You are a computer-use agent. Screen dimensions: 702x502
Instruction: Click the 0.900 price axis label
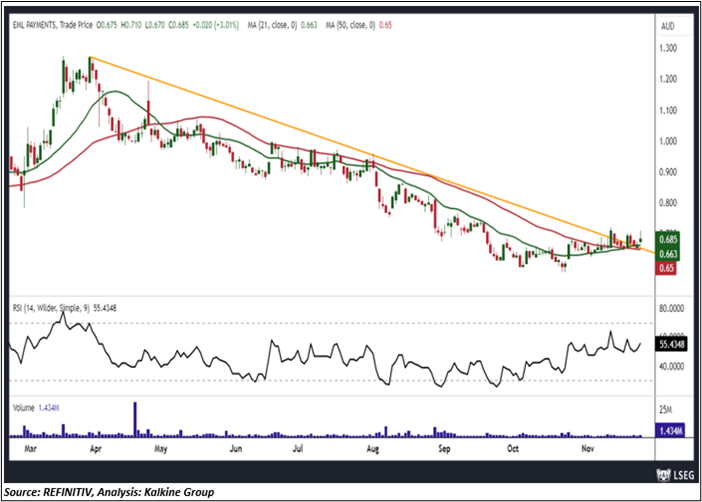coord(668,172)
